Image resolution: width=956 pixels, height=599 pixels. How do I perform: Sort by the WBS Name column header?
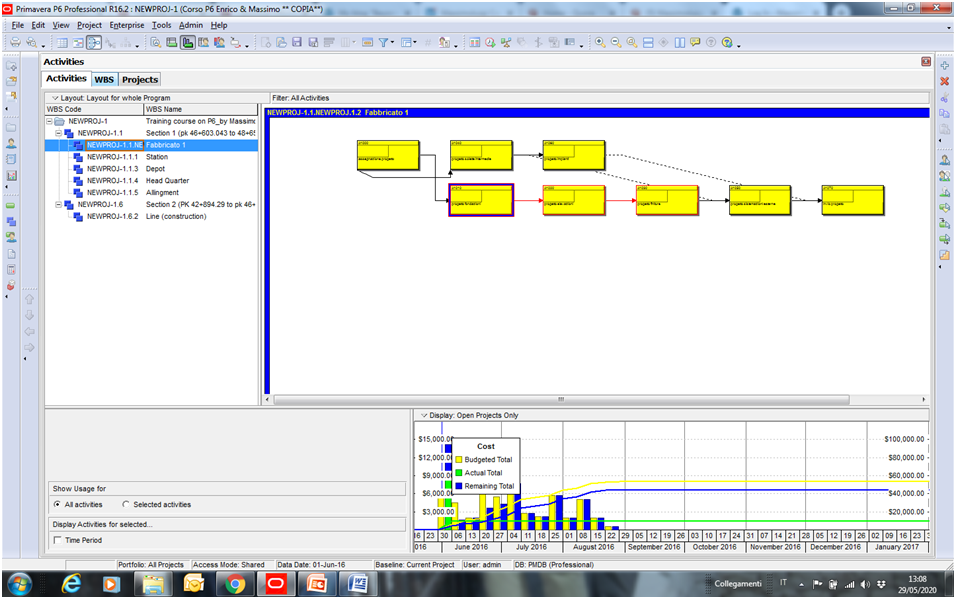coord(201,109)
